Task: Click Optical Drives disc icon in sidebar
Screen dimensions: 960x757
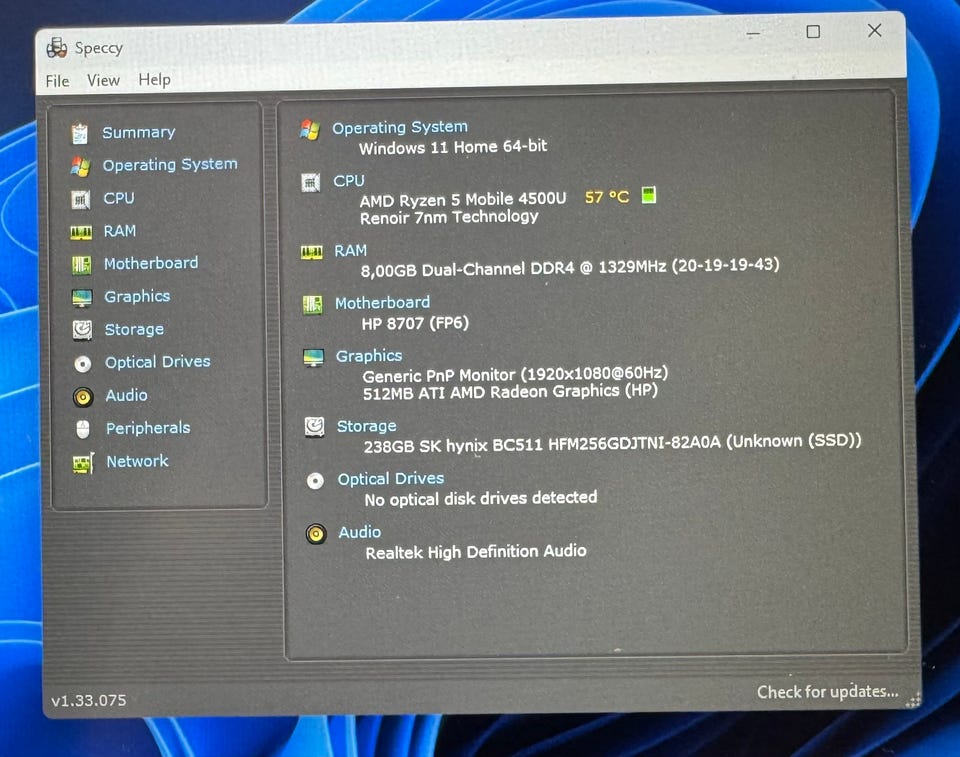Action: pos(83,364)
